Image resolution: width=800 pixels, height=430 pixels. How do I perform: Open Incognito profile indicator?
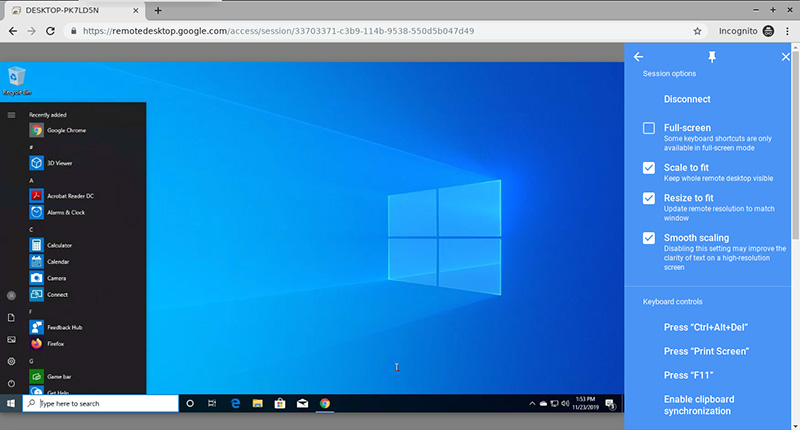(x=746, y=31)
